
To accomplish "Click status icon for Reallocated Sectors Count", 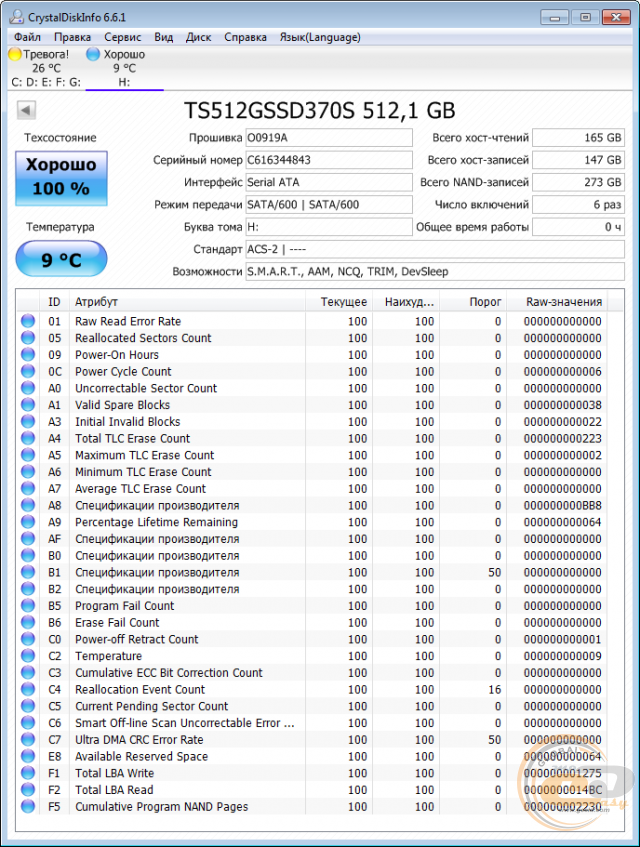I will click(x=28, y=338).
